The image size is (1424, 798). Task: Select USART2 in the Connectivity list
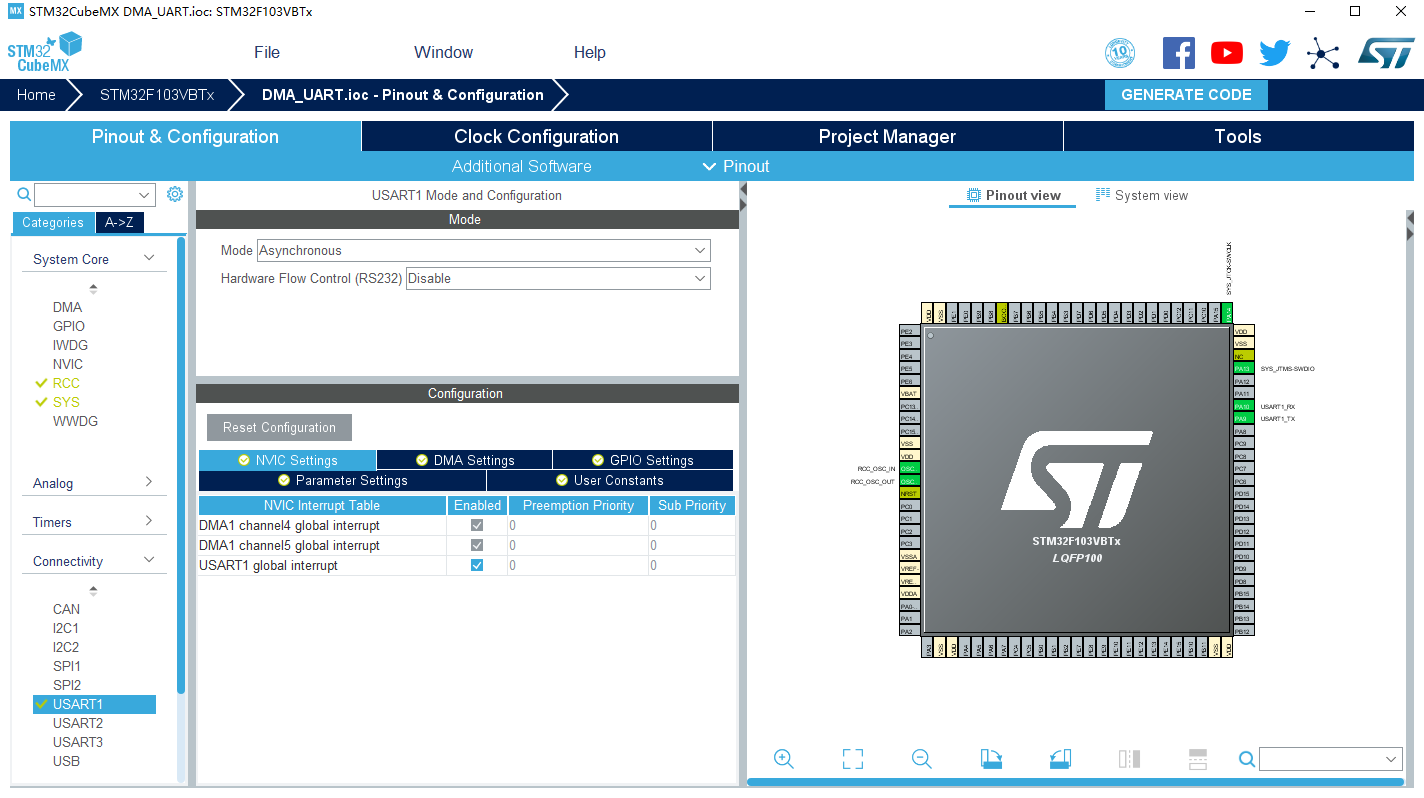click(78, 723)
